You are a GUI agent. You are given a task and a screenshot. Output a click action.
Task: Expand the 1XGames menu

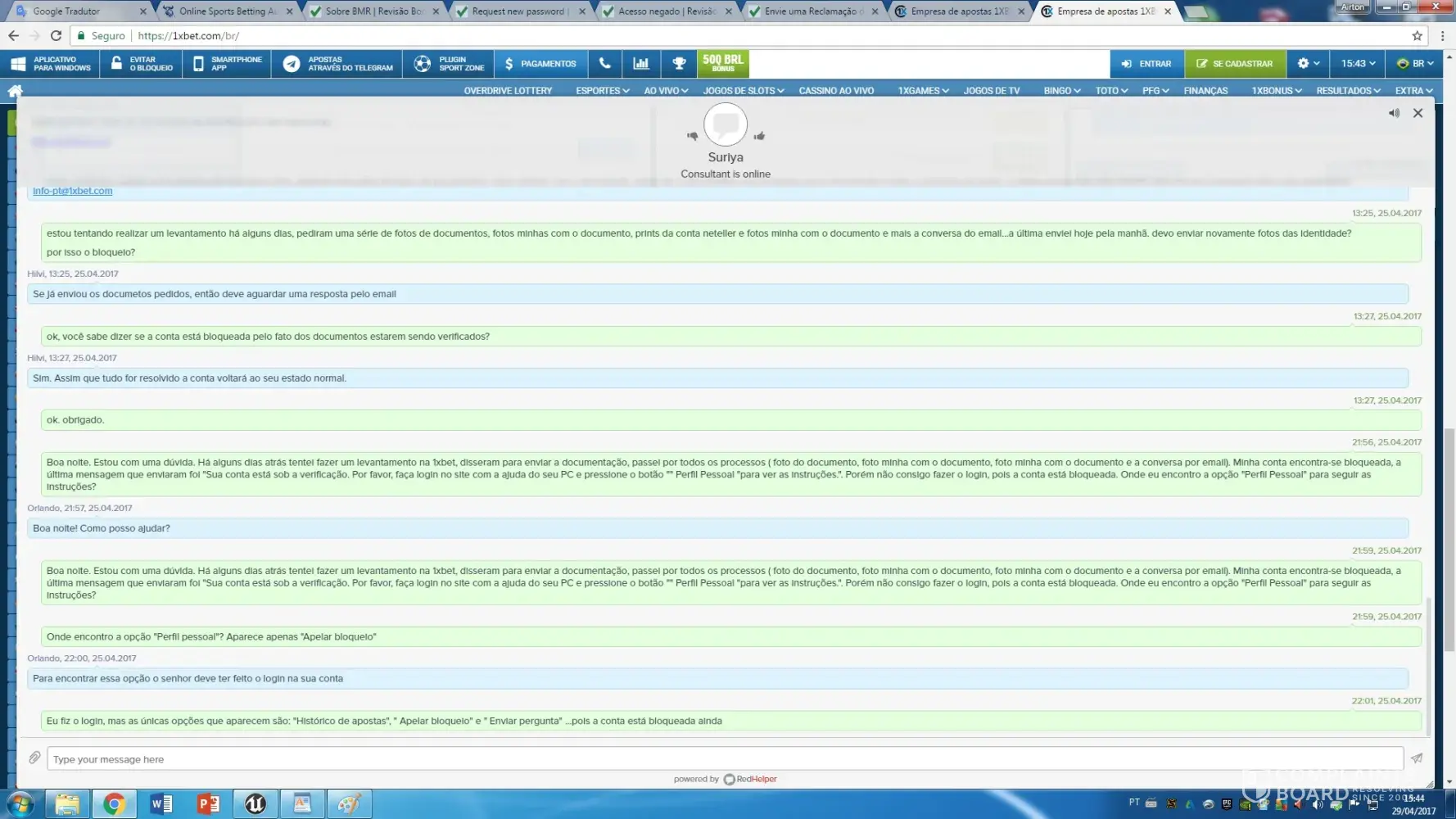[923, 91]
